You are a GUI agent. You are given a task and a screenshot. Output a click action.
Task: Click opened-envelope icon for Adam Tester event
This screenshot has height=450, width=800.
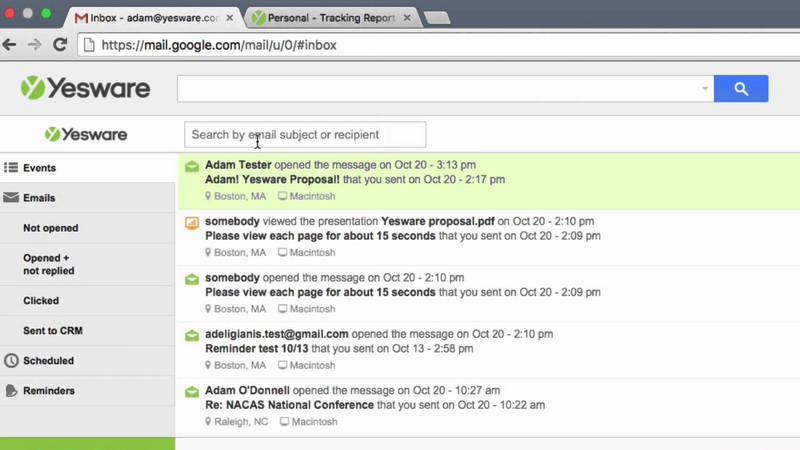pyautogui.click(x=192, y=166)
